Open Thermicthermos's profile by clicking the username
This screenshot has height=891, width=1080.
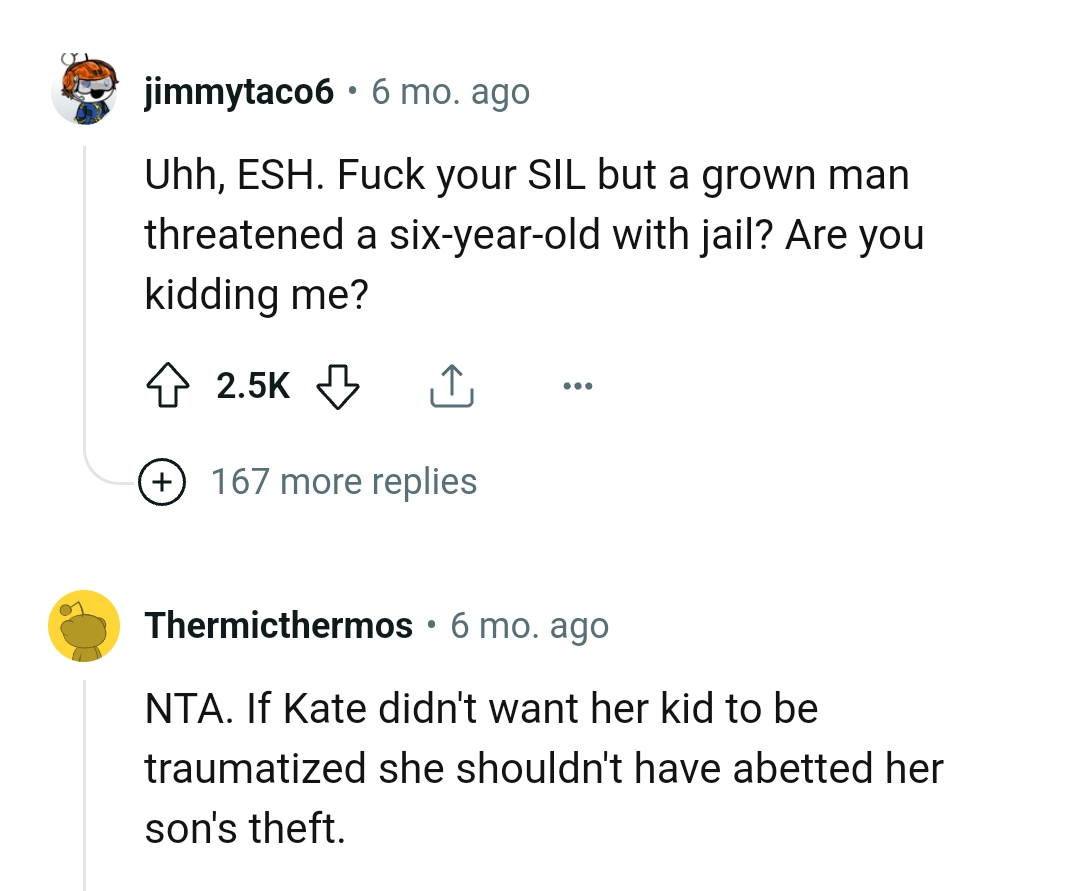(279, 625)
